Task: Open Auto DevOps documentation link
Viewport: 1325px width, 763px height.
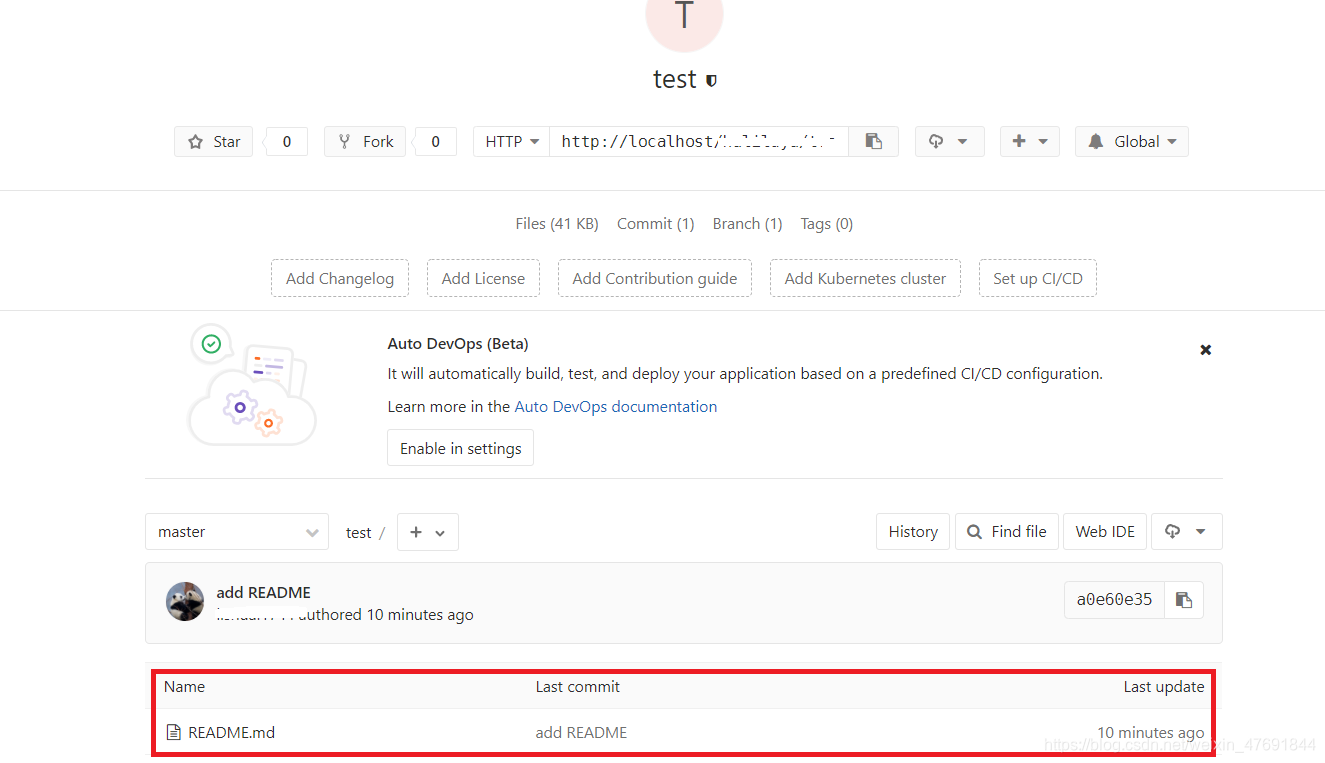Action: 616,406
